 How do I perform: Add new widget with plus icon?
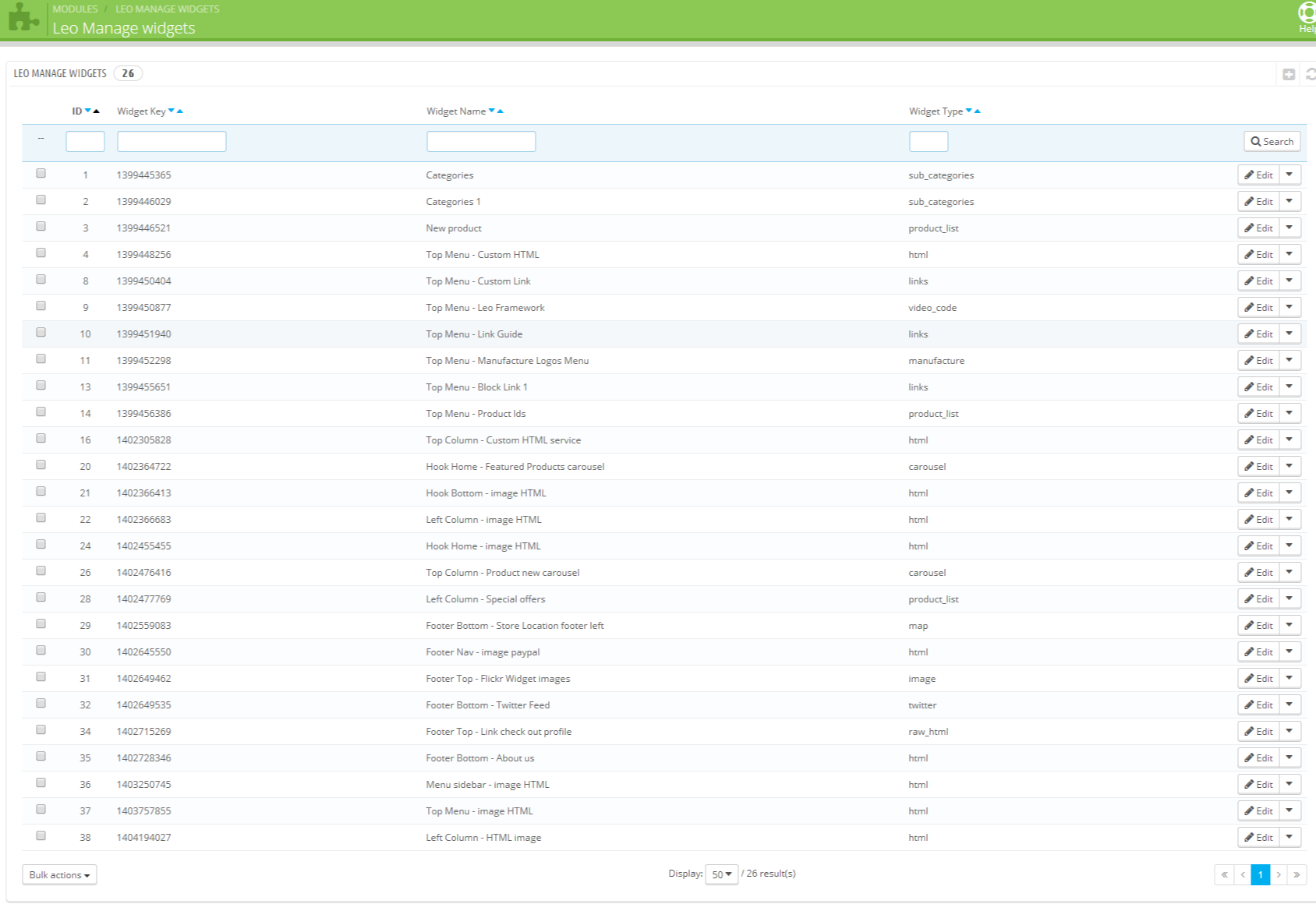click(1289, 74)
